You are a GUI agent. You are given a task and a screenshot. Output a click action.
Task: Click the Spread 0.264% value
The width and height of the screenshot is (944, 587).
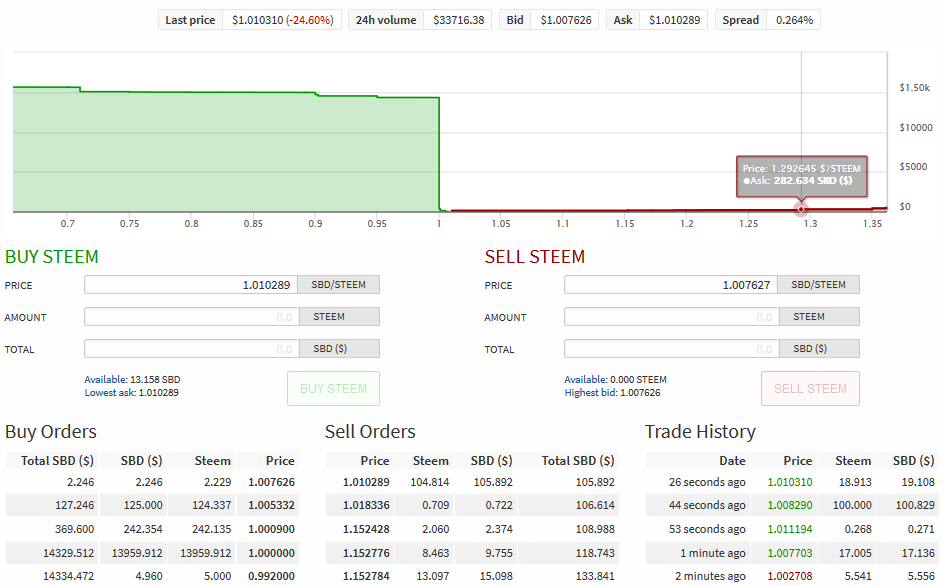(794, 20)
